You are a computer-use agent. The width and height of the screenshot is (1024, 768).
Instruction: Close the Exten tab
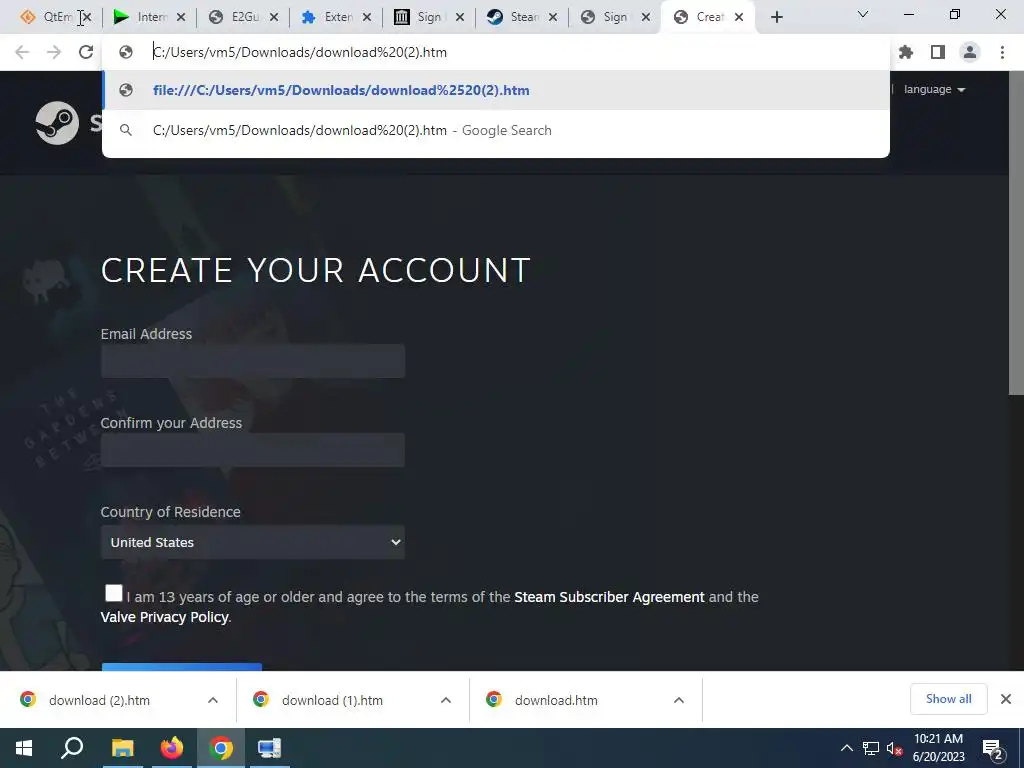pos(367,18)
